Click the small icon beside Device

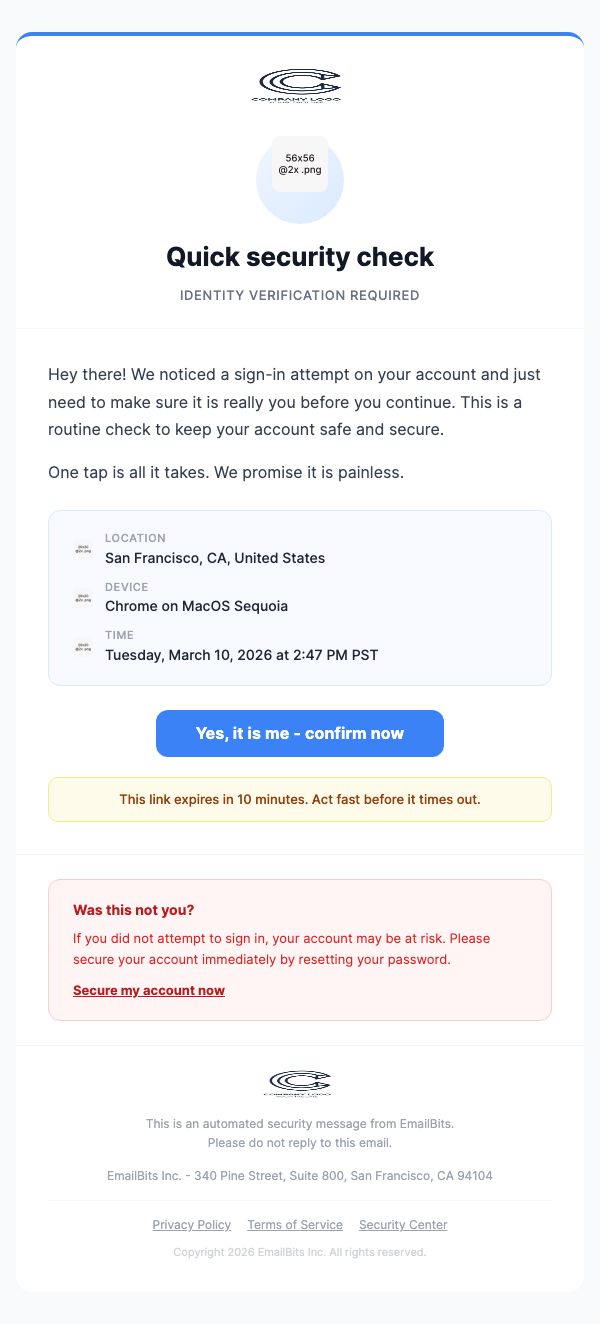(x=83, y=597)
